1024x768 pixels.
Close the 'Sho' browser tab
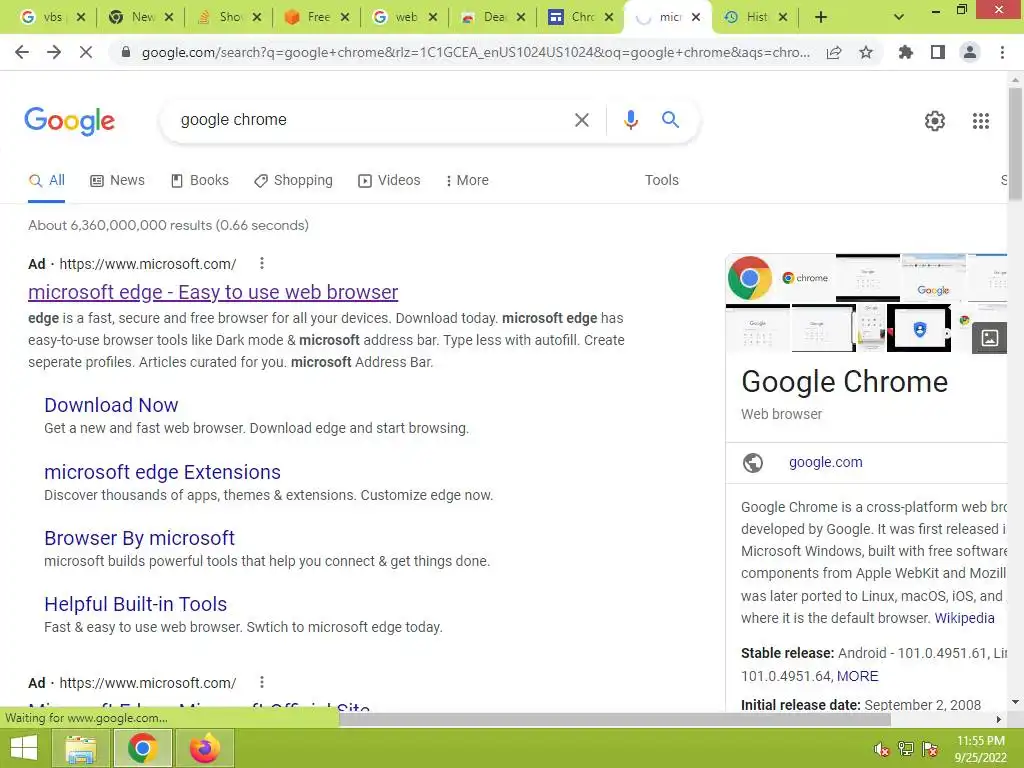(x=257, y=17)
